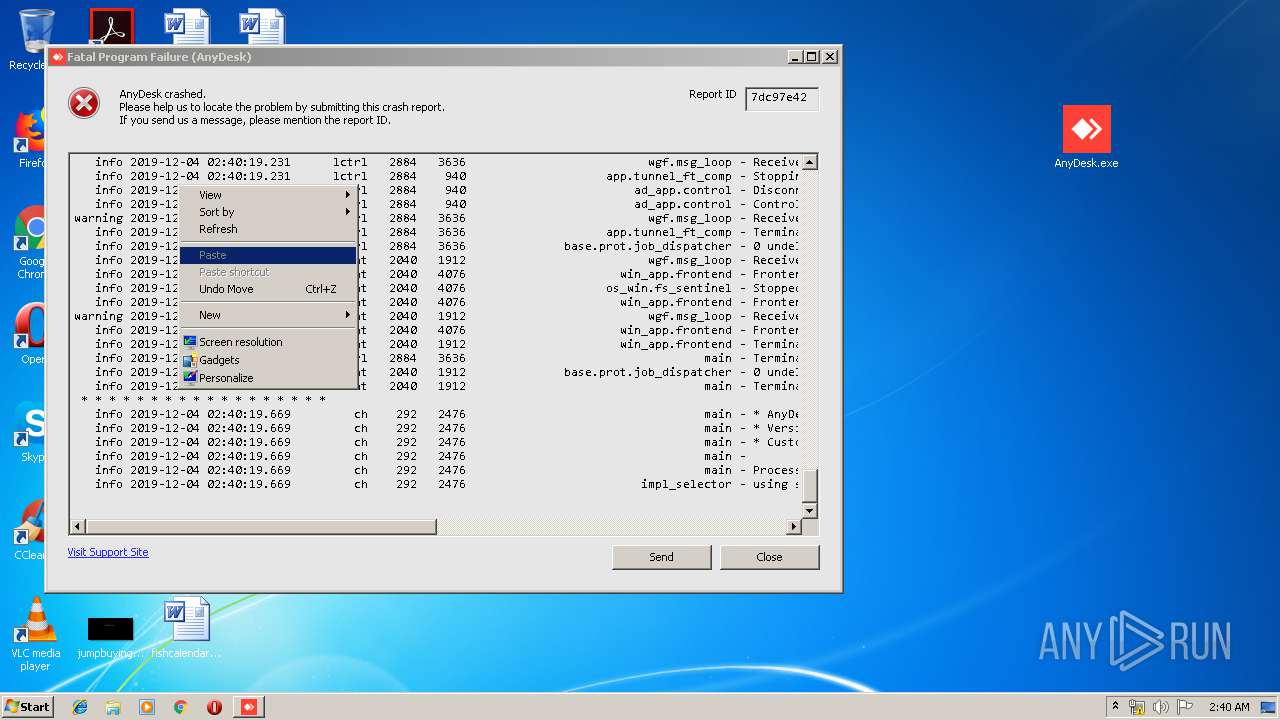Open the VLC media player shortcut
Screen dimensions: 1280x720
point(36,633)
